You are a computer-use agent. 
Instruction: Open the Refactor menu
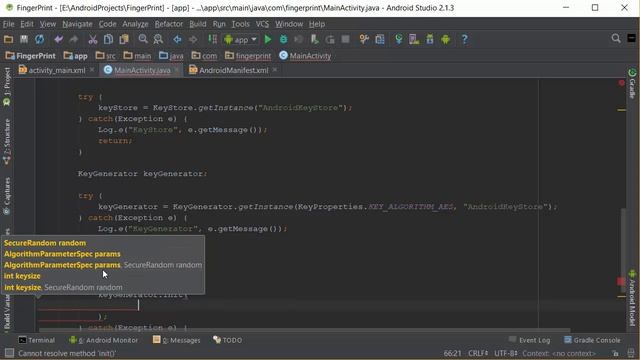(x=169, y=24)
